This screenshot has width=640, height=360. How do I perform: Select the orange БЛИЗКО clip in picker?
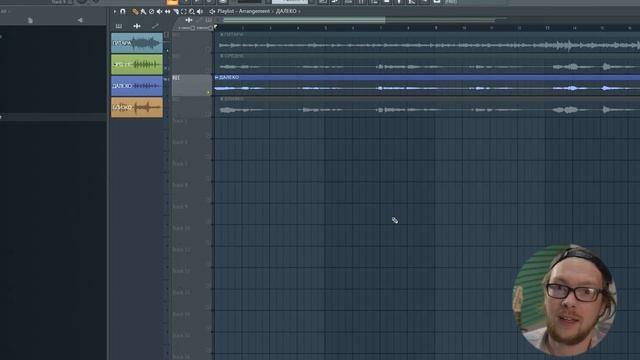pyautogui.click(x=137, y=107)
